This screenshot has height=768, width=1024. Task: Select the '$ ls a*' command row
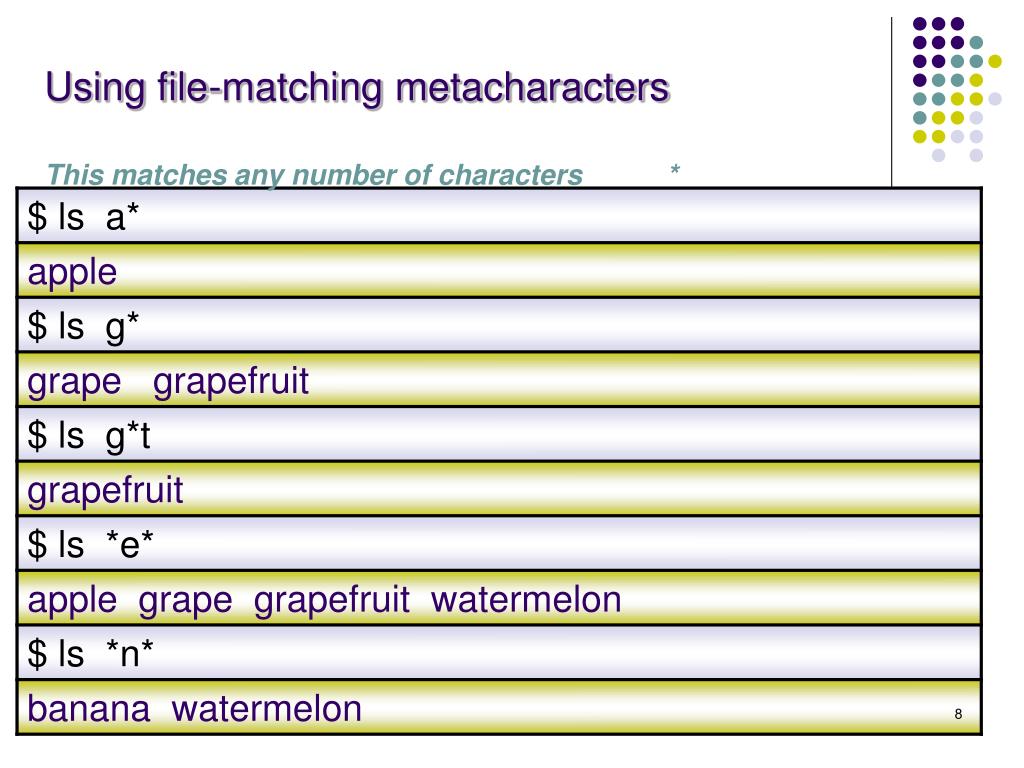(x=499, y=216)
